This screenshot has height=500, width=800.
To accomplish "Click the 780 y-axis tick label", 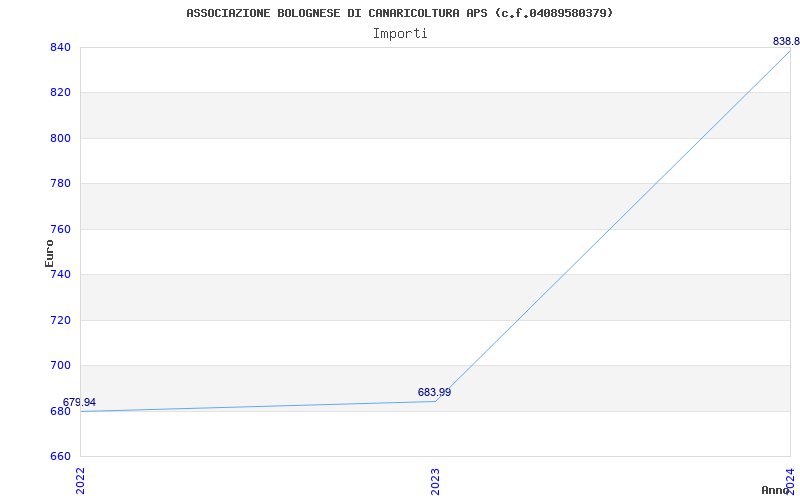I will 60,184.
